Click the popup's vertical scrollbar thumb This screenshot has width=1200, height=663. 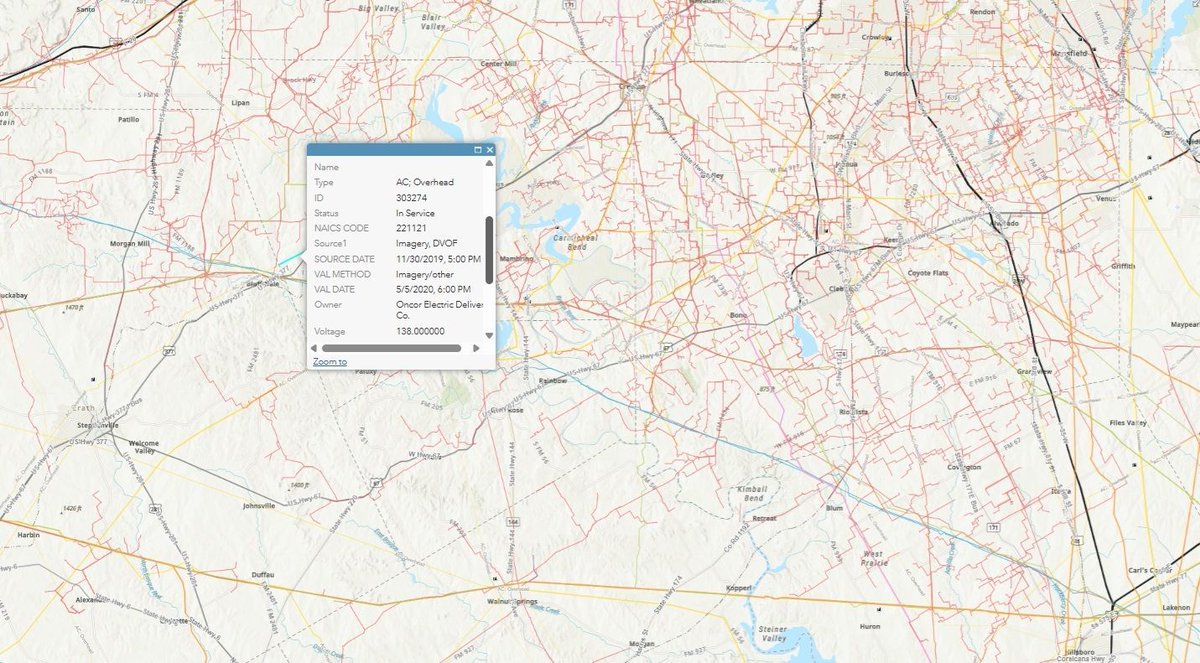489,249
